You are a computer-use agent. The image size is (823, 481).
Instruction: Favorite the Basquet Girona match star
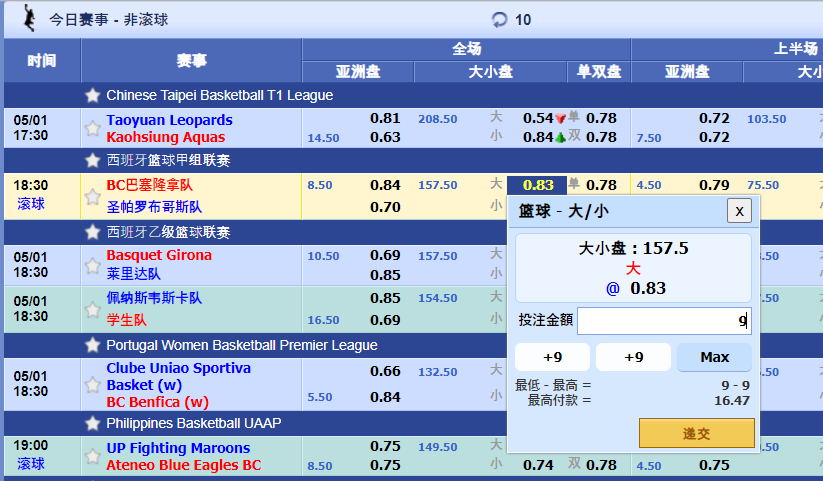coord(93,264)
